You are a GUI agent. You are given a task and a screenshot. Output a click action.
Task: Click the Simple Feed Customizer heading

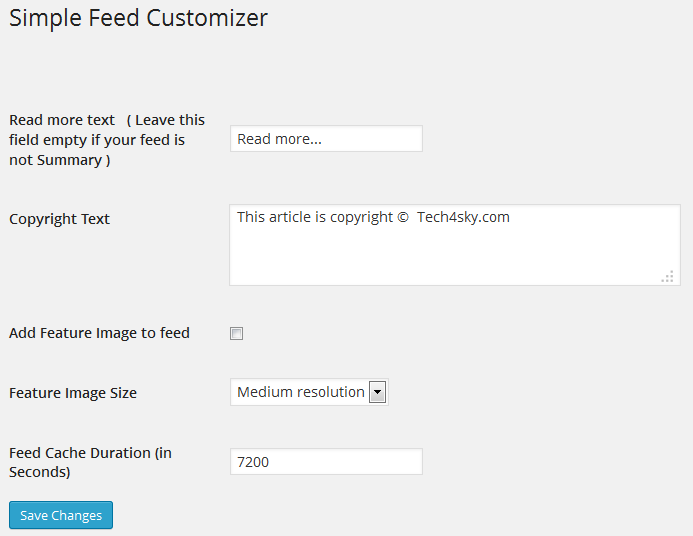(x=138, y=18)
